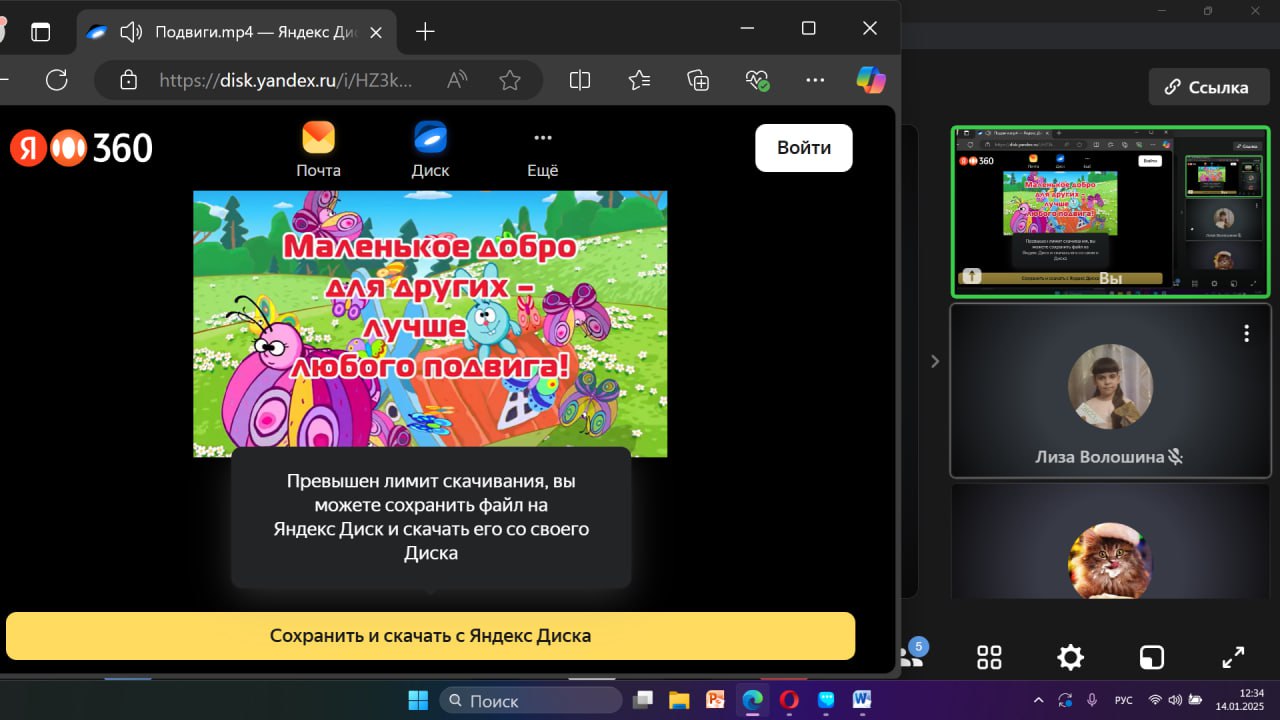The height and width of the screenshot is (720, 1280).
Task: Select the cat-avatar participant tile
Action: pyautogui.click(x=1110, y=541)
